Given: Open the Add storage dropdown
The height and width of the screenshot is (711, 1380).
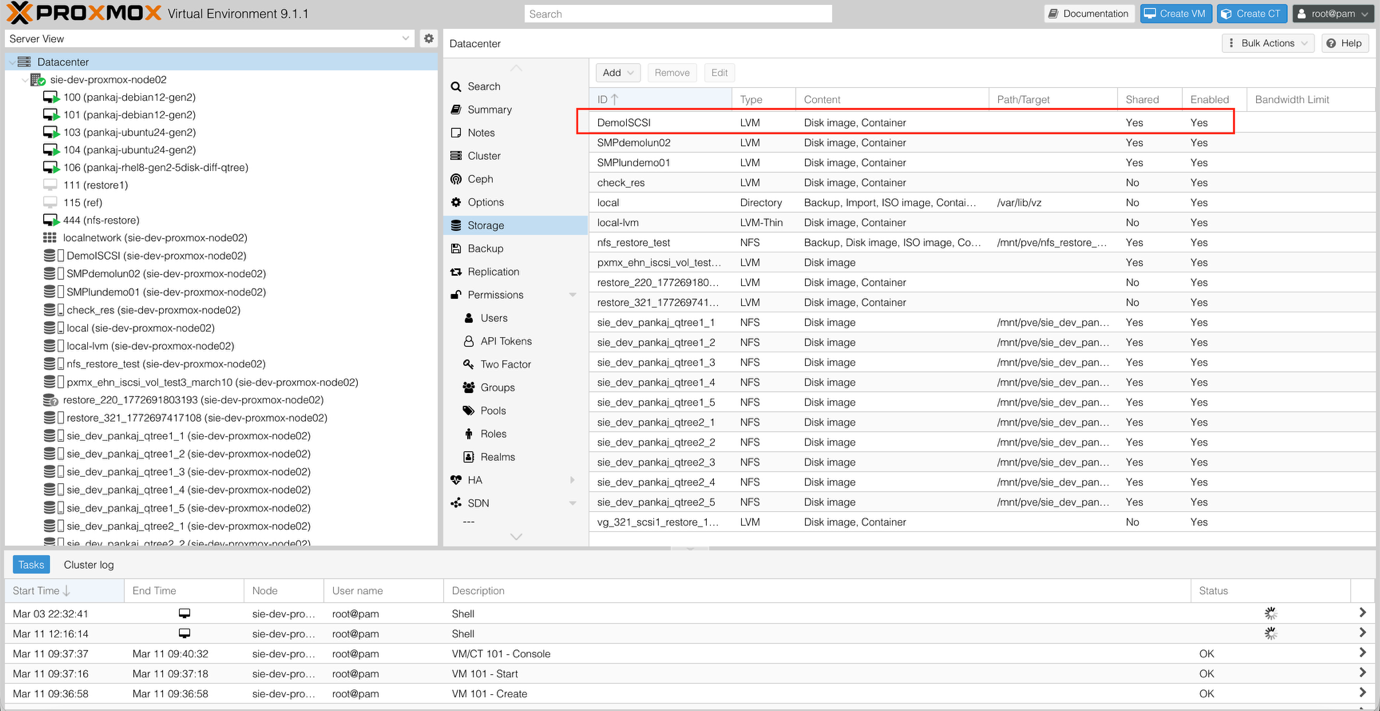Looking at the screenshot, I should click(x=617, y=72).
